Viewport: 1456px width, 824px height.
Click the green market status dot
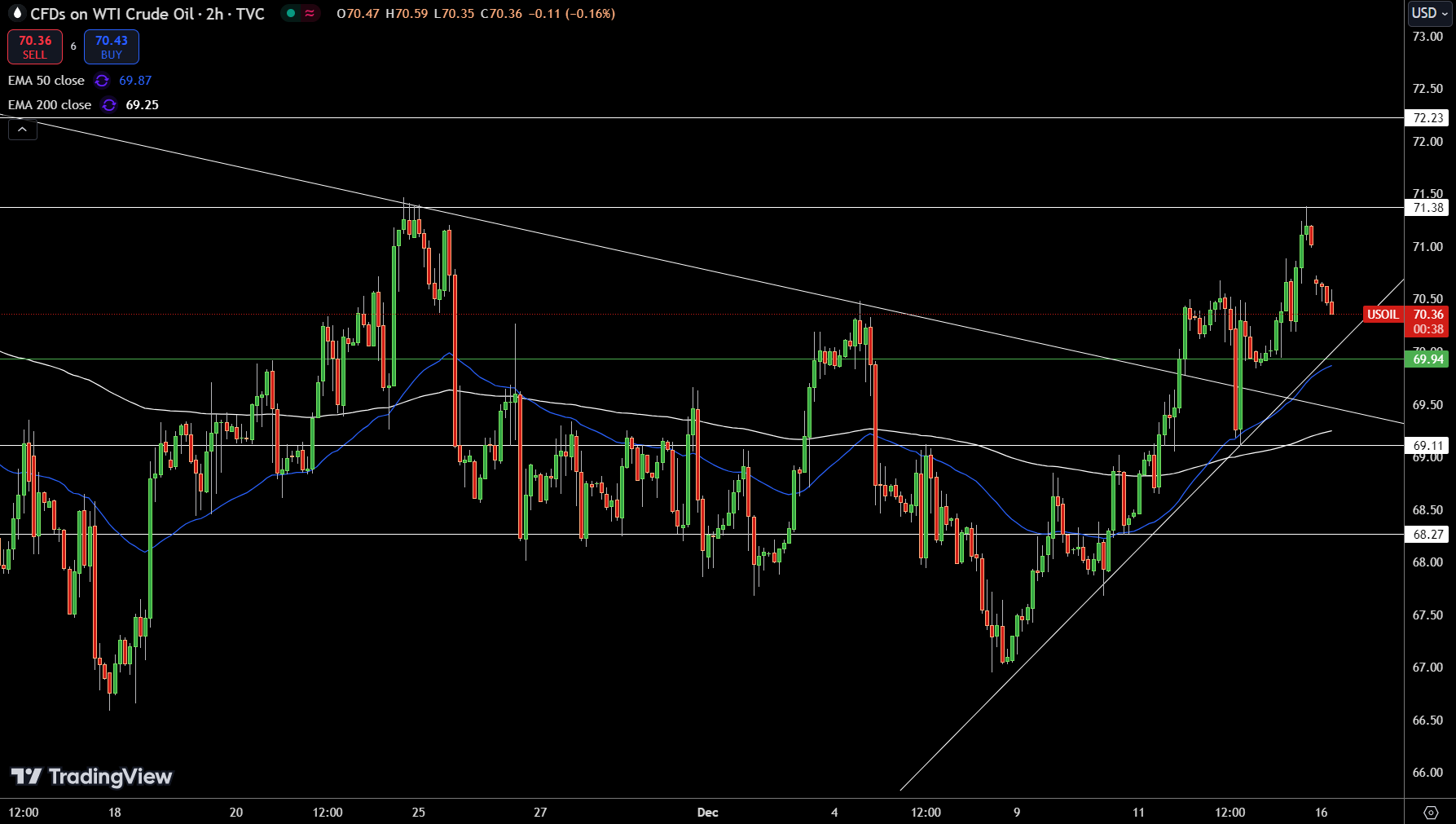pos(291,13)
